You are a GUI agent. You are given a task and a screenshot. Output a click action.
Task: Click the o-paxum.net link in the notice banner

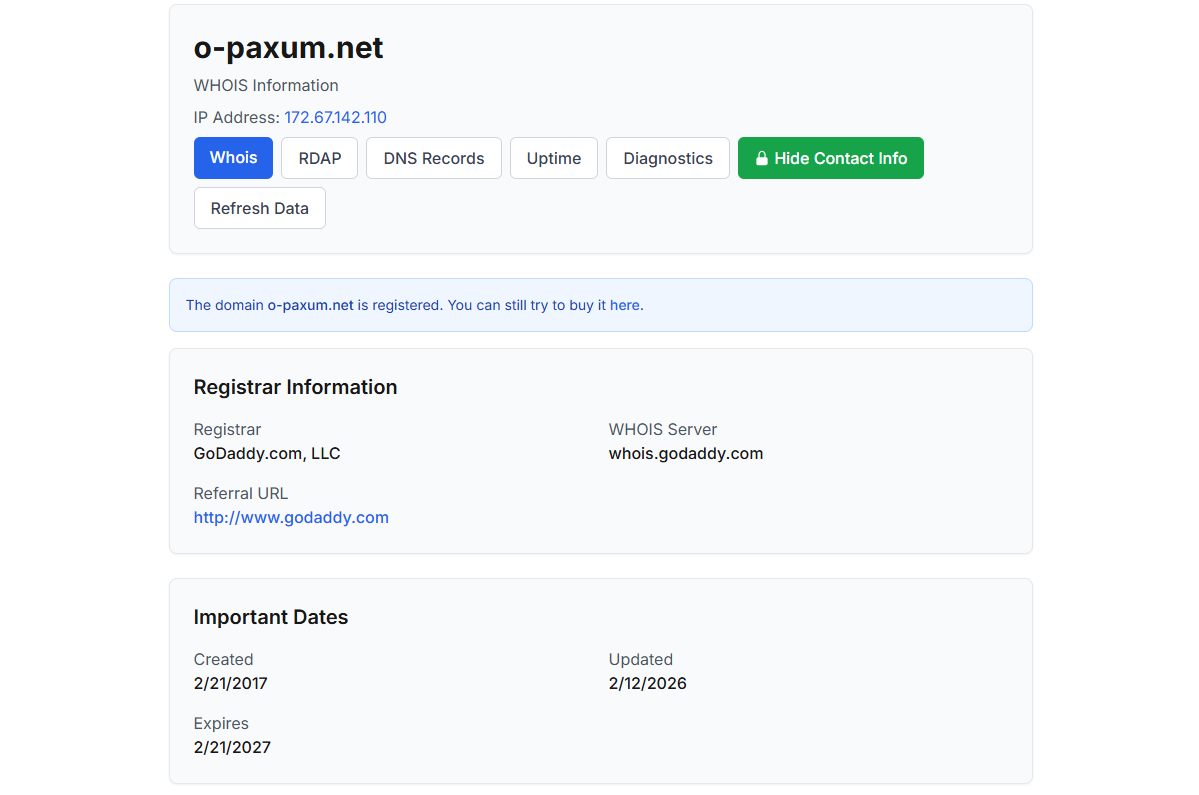pos(310,305)
